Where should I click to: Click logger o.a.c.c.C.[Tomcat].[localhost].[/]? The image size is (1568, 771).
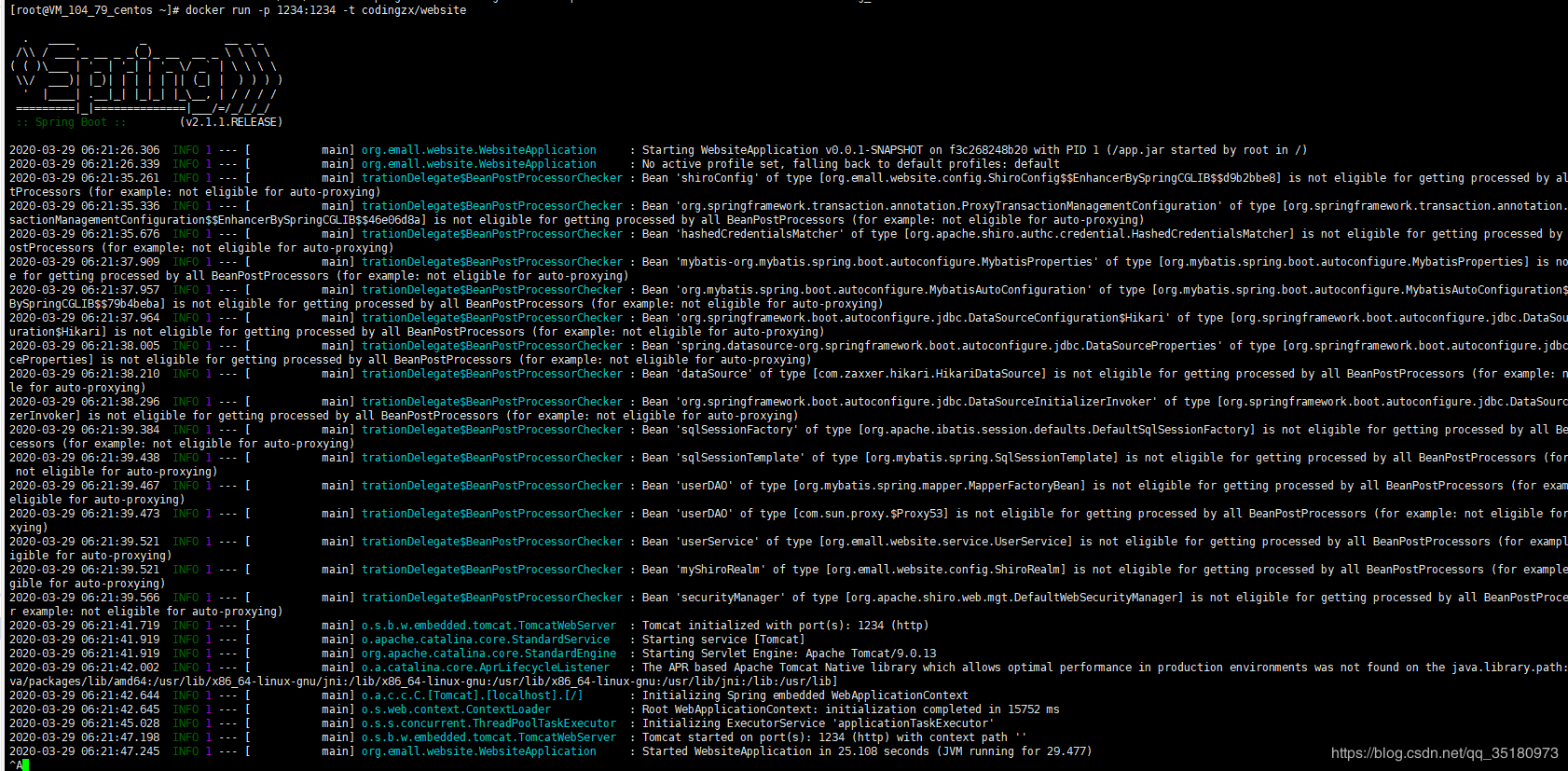point(472,695)
